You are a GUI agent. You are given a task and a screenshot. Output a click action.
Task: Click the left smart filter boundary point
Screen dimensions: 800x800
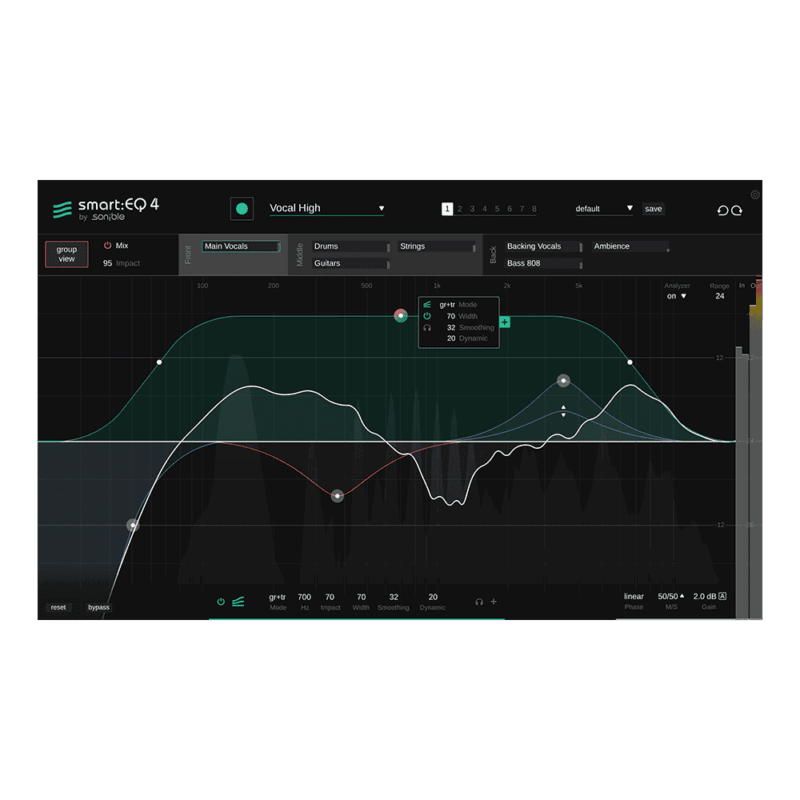(159, 362)
